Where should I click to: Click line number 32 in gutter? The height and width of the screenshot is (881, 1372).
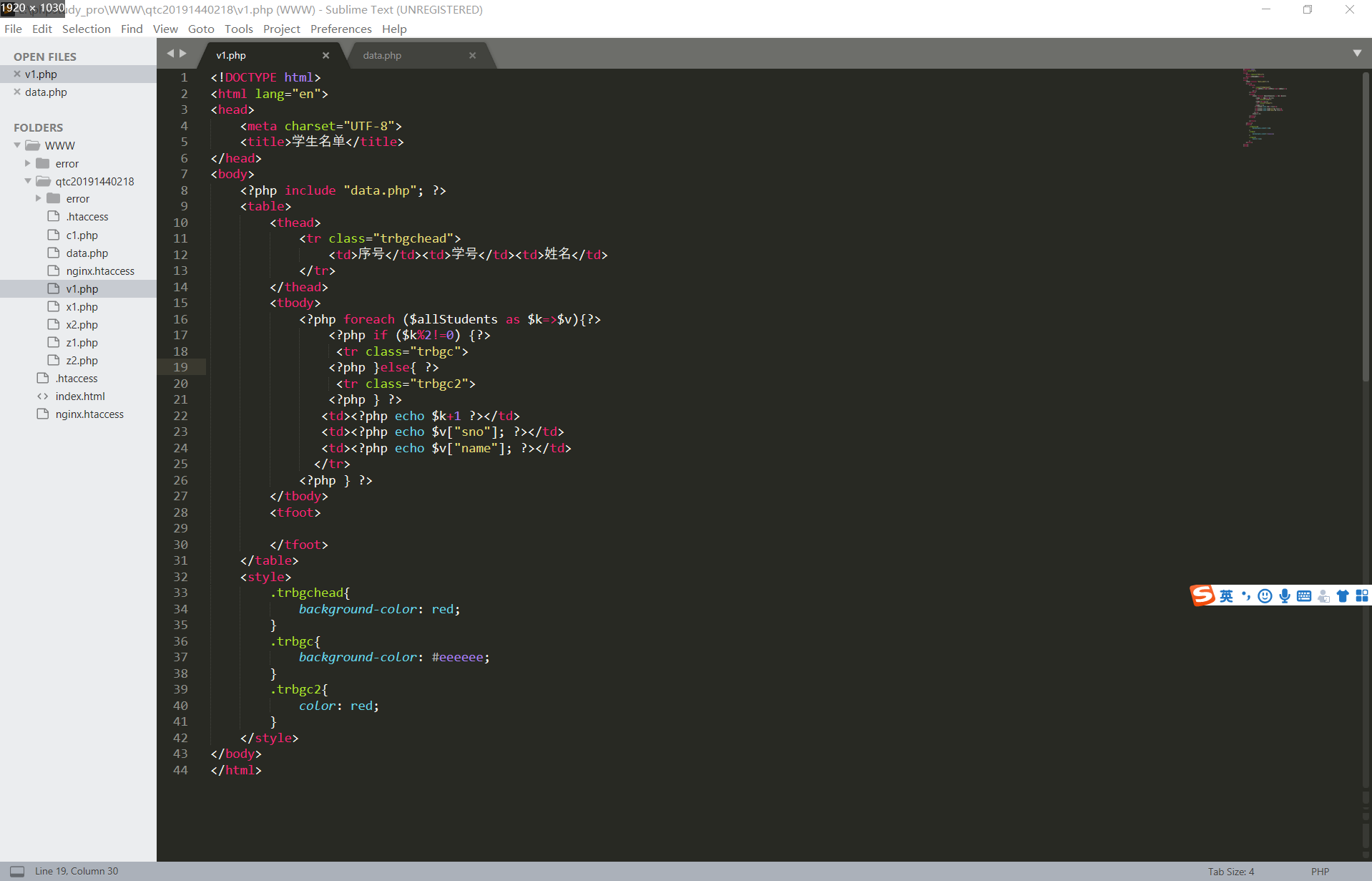[x=180, y=577]
